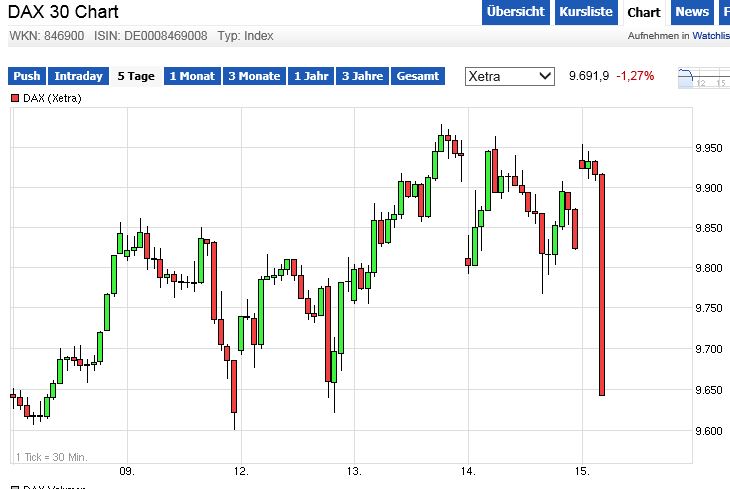Click the red DAX legend color square
The width and height of the screenshot is (730, 489).
point(16,98)
